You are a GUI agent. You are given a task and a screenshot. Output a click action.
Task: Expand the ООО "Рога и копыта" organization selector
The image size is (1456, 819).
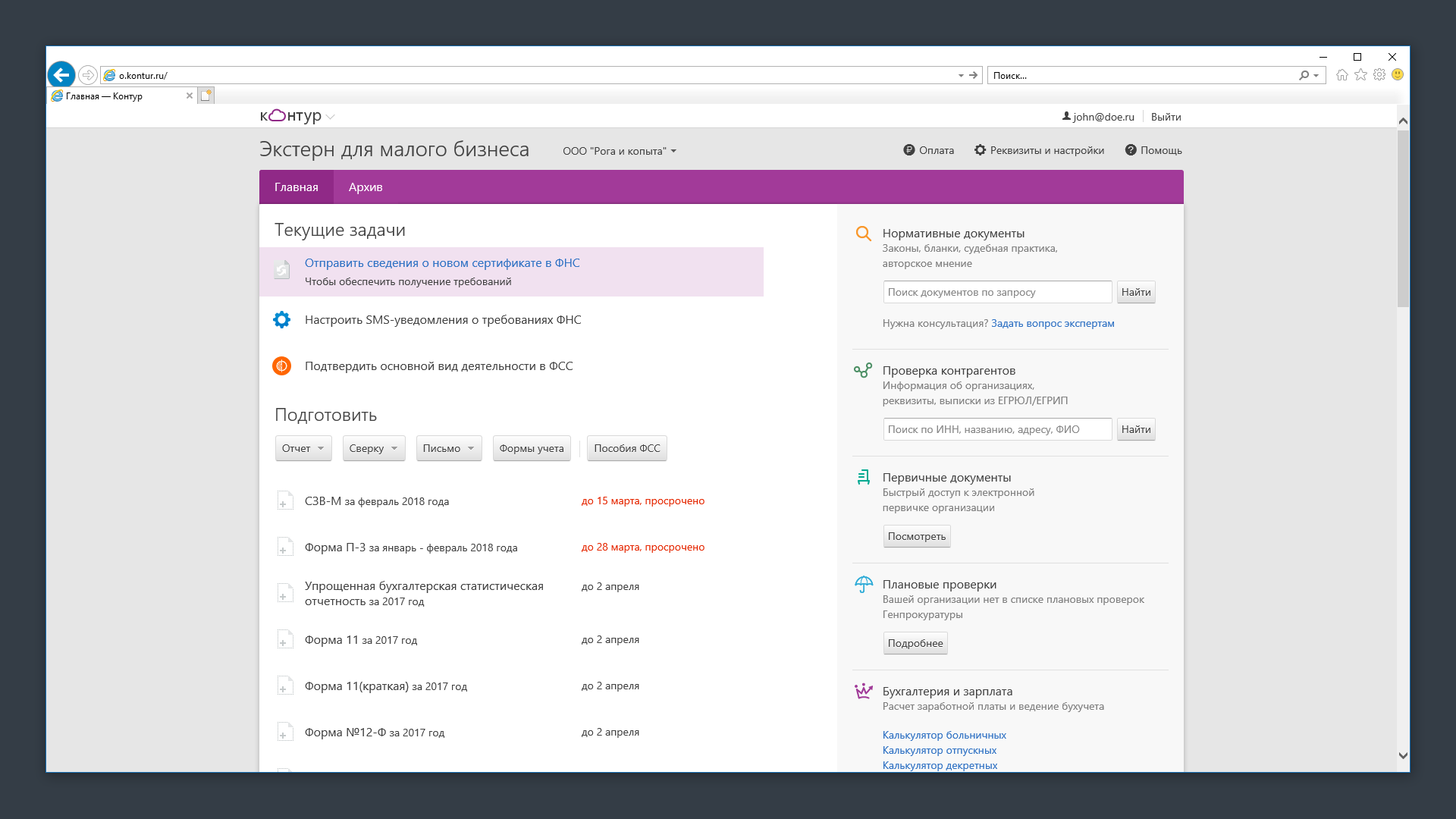tap(619, 151)
